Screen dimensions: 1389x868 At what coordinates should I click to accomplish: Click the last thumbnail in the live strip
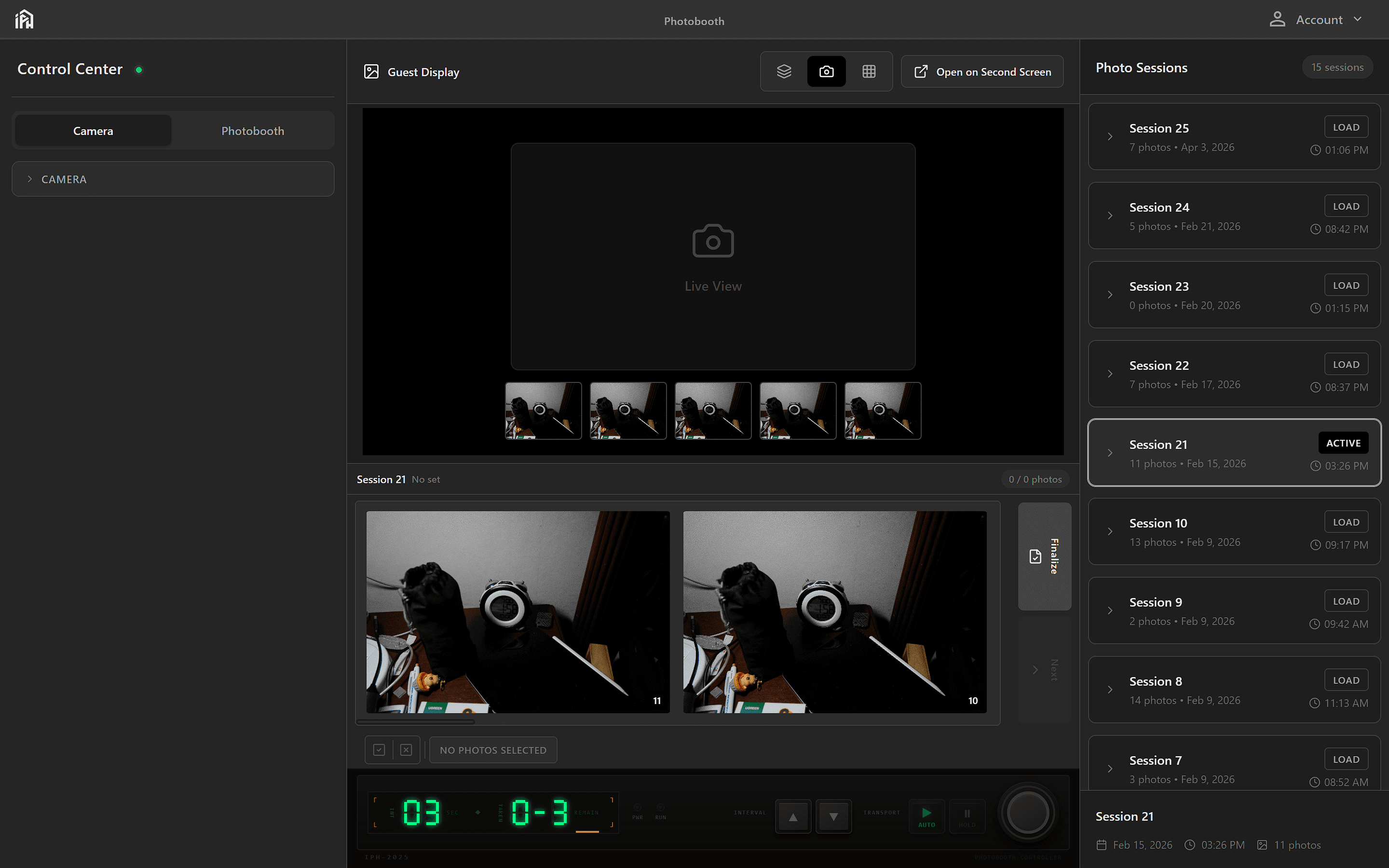pos(883,411)
